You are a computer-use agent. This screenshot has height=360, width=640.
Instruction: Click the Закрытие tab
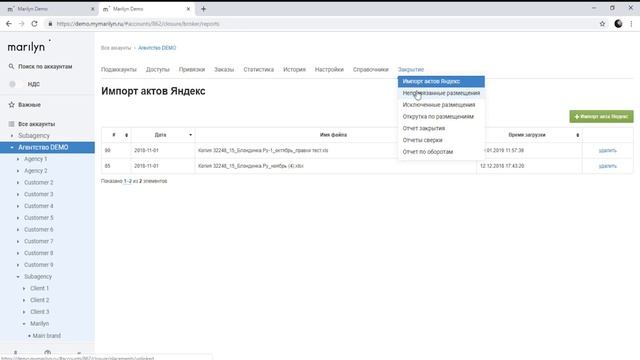[x=411, y=69]
